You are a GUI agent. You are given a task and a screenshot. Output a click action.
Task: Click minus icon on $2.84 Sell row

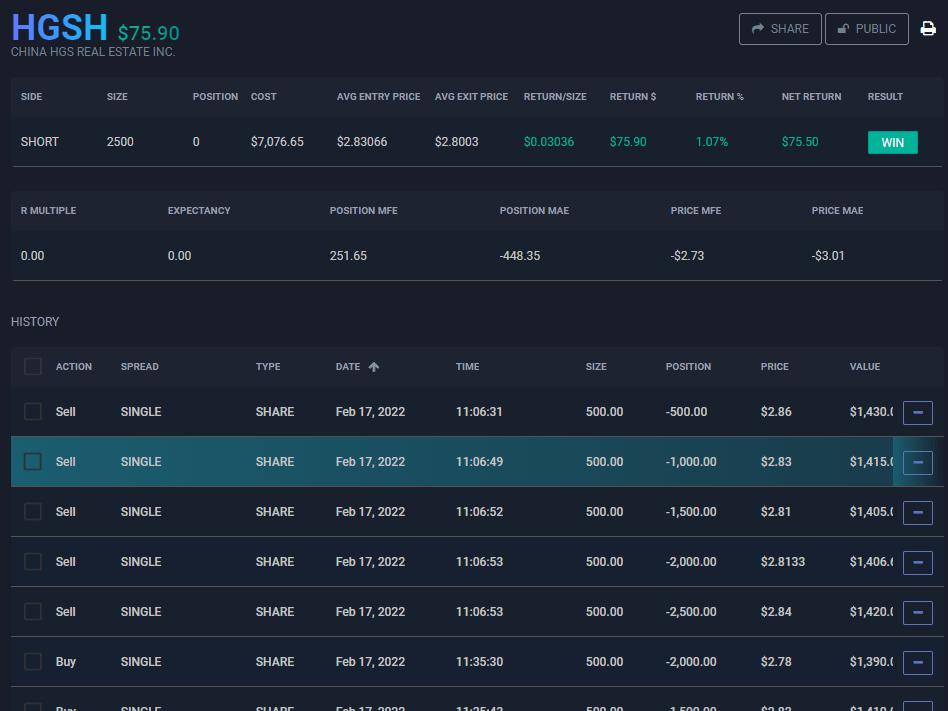click(x=917, y=612)
